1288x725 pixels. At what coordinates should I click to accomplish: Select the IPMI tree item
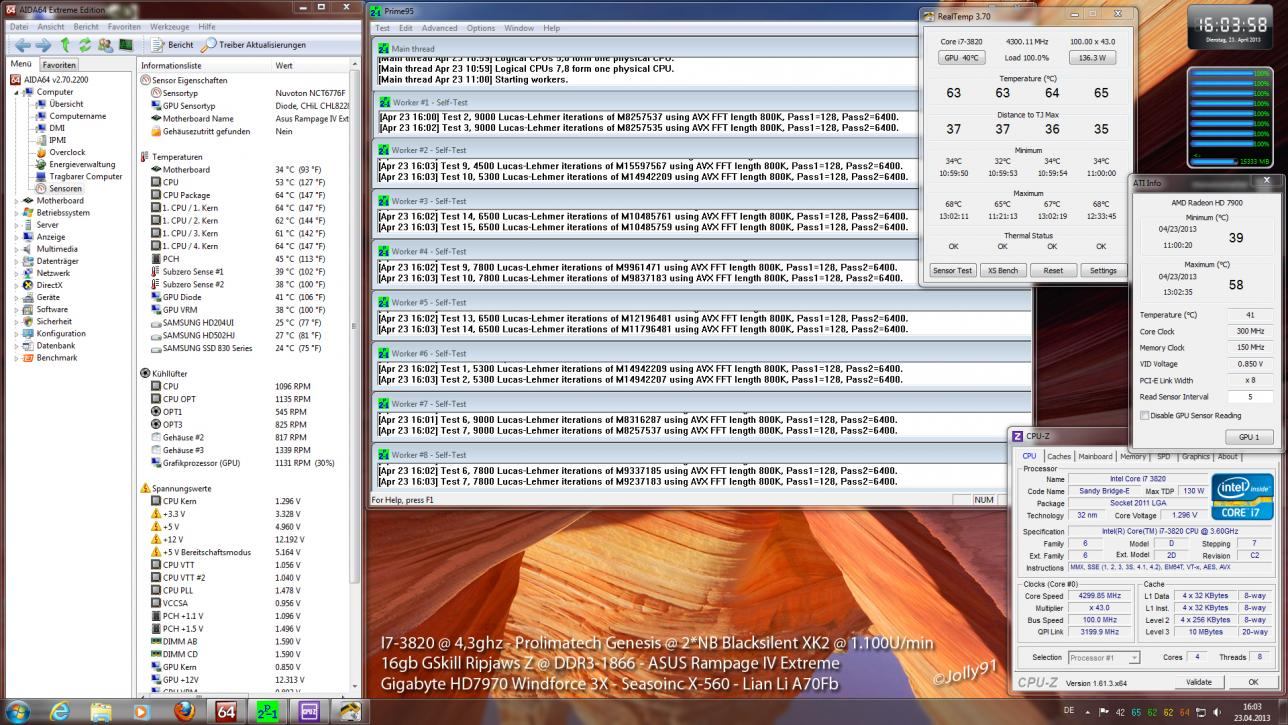[58, 140]
